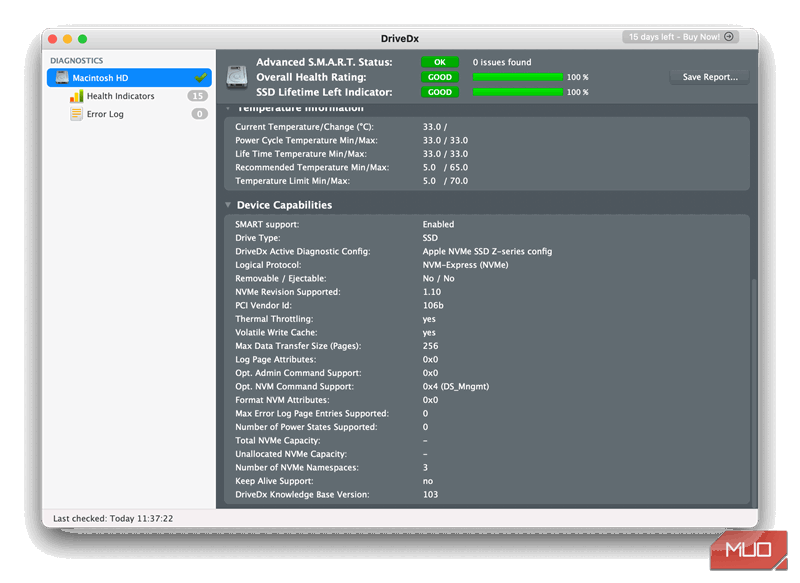Click 'SSD Lifetime Left Indicator:' label
The width and height of the screenshot is (800, 583).
324,92
